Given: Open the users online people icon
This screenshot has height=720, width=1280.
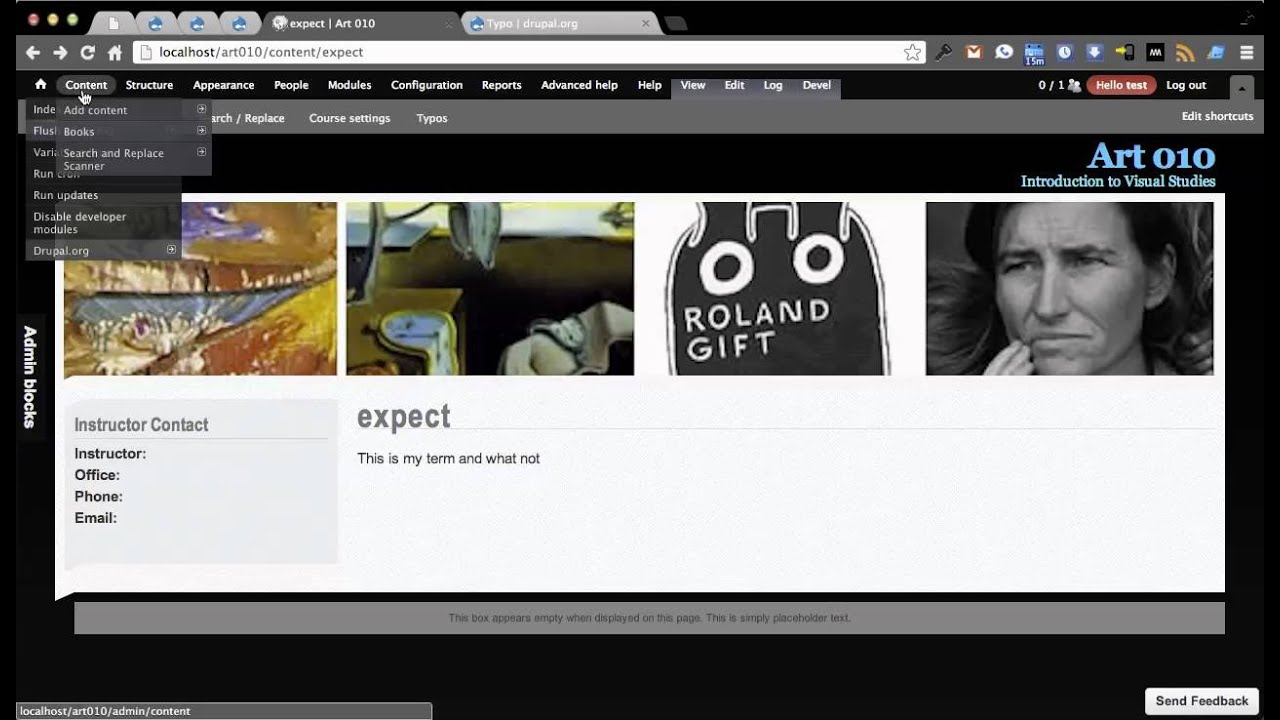Looking at the screenshot, I should coord(1074,86).
